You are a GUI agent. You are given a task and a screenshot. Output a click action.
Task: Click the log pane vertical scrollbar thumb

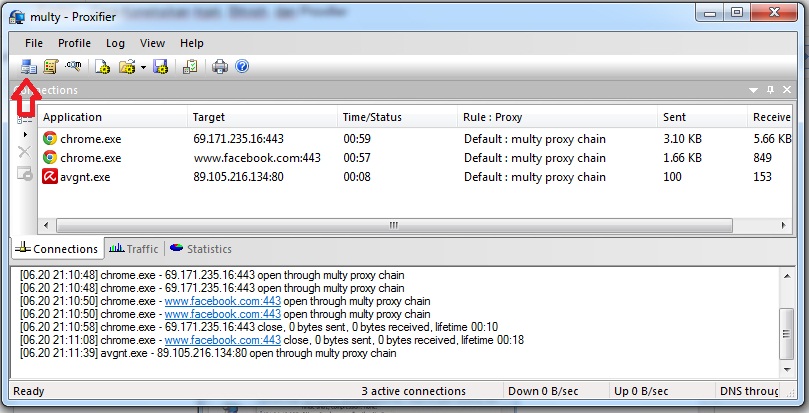[x=786, y=333]
